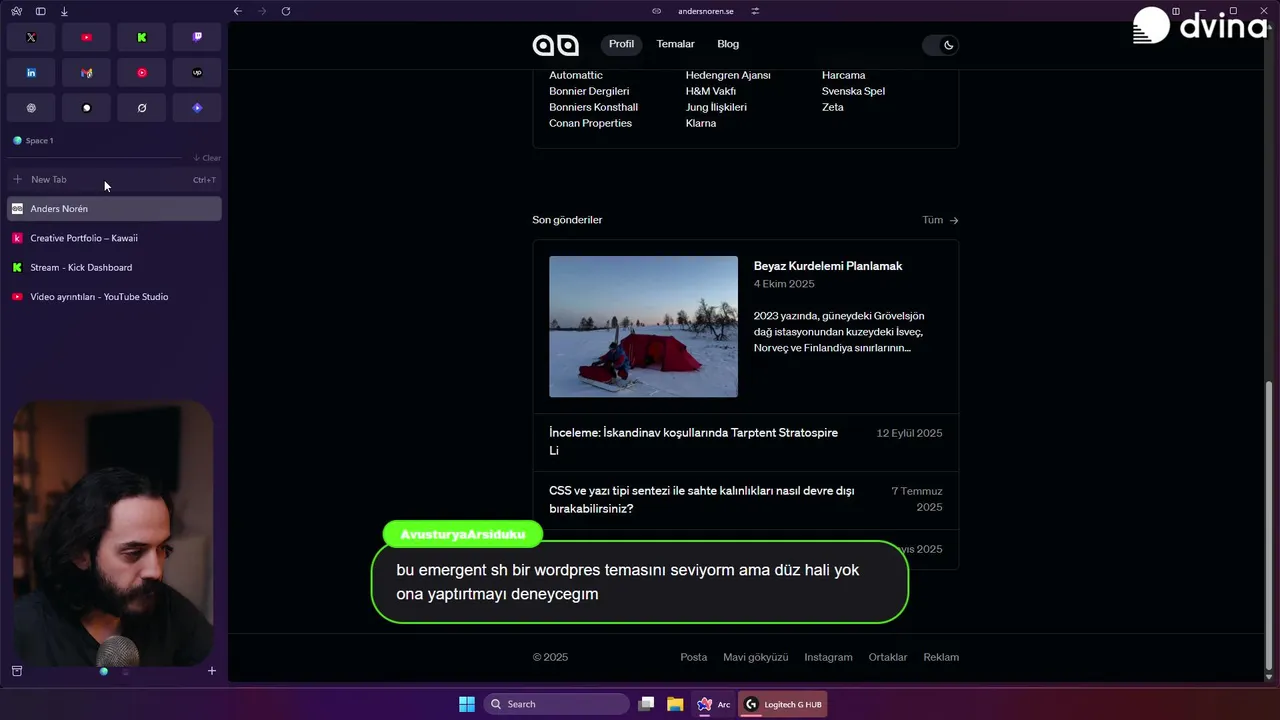Open the YouTube pinned favorite

(x=86, y=37)
